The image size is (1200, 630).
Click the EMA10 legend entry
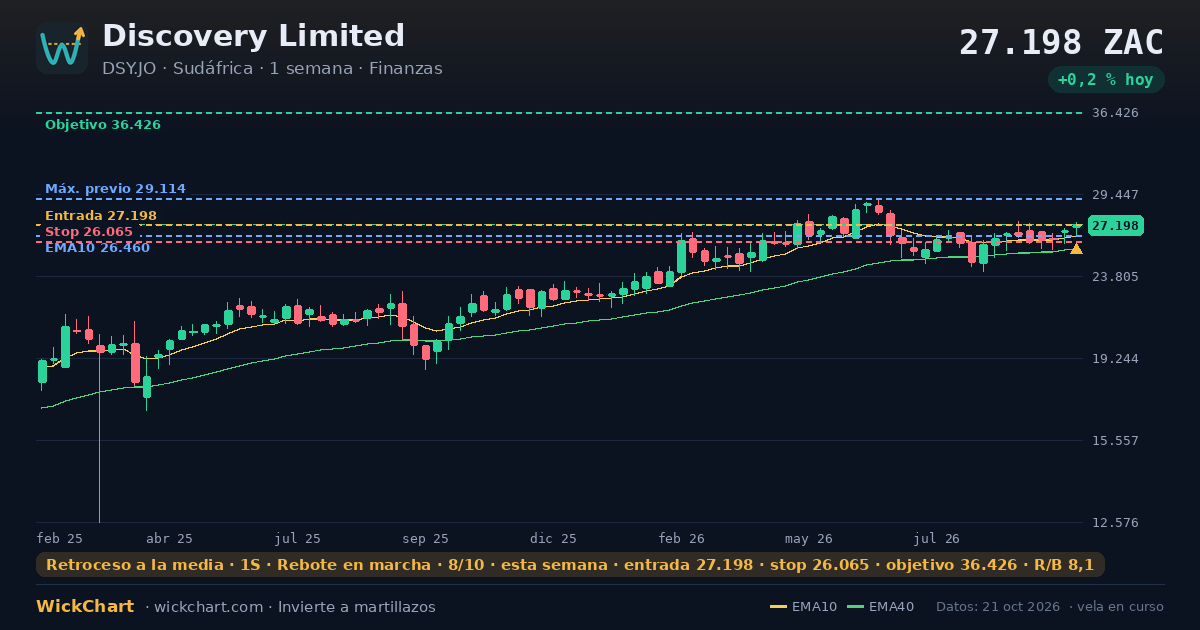804,607
